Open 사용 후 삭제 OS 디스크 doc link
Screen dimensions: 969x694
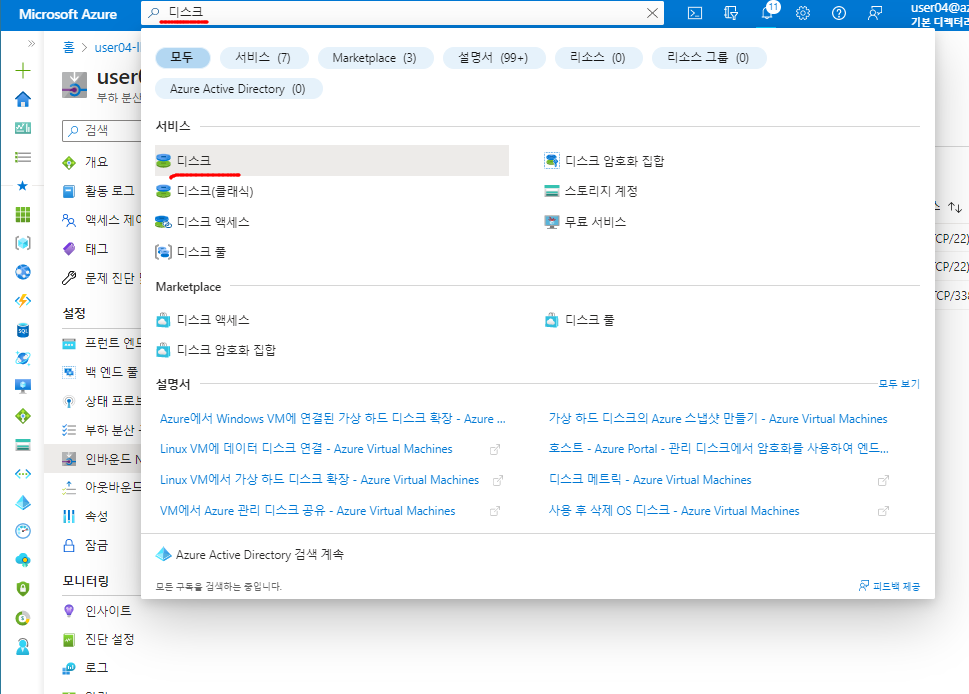[x=674, y=510]
